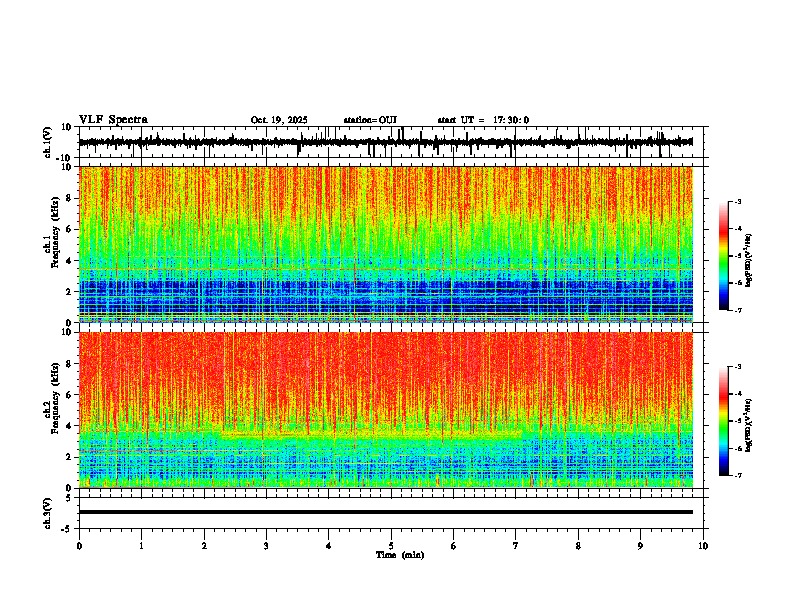Click time axis tick label "7"
Screen dimensions: 792x612
click(516, 546)
